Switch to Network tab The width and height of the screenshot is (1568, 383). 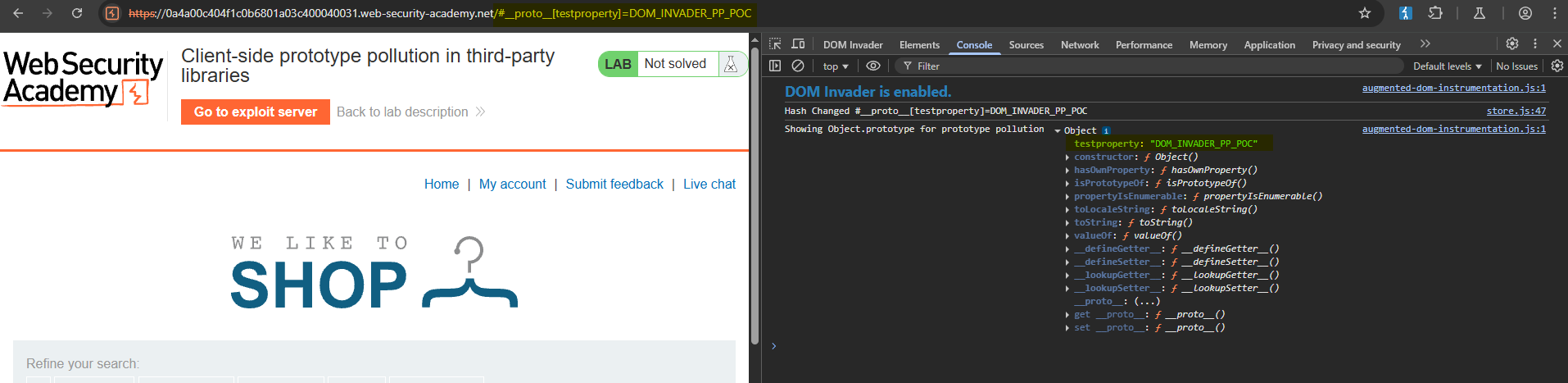point(1080,45)
